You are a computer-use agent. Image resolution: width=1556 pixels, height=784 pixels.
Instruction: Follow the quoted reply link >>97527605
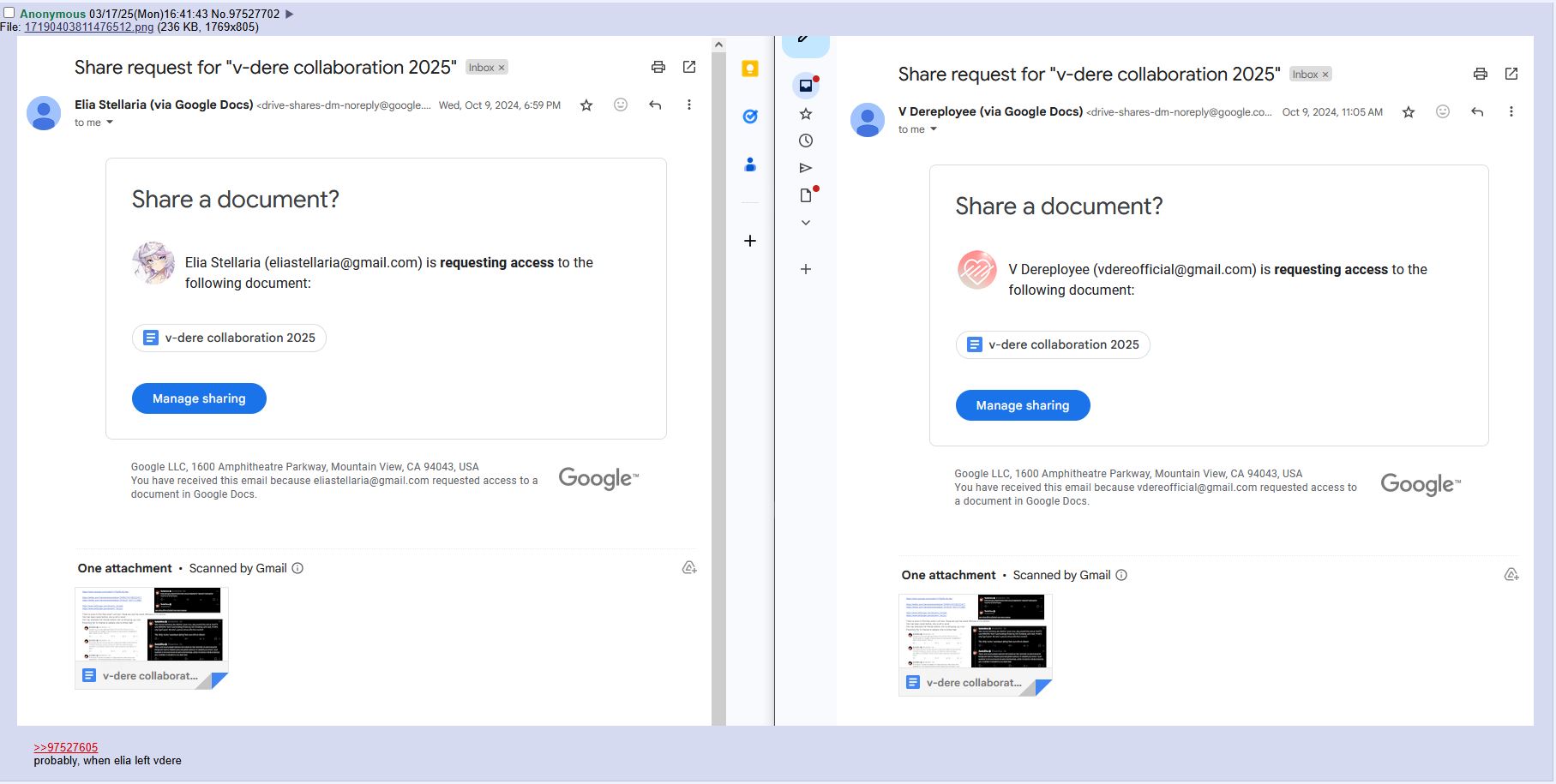point(66,747)
